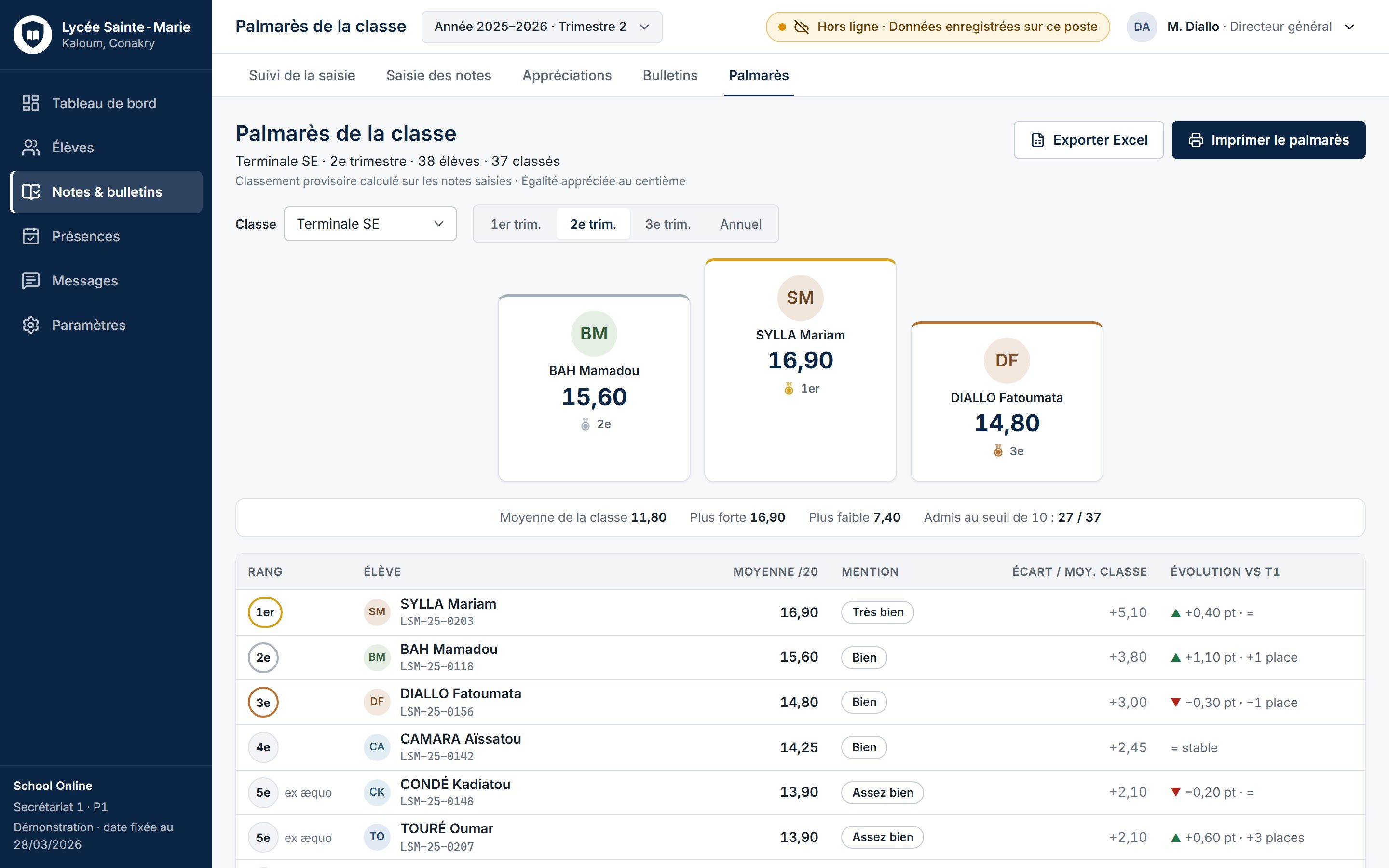
Task: Open the Terminale SE class dropdown
Action: 370,224
